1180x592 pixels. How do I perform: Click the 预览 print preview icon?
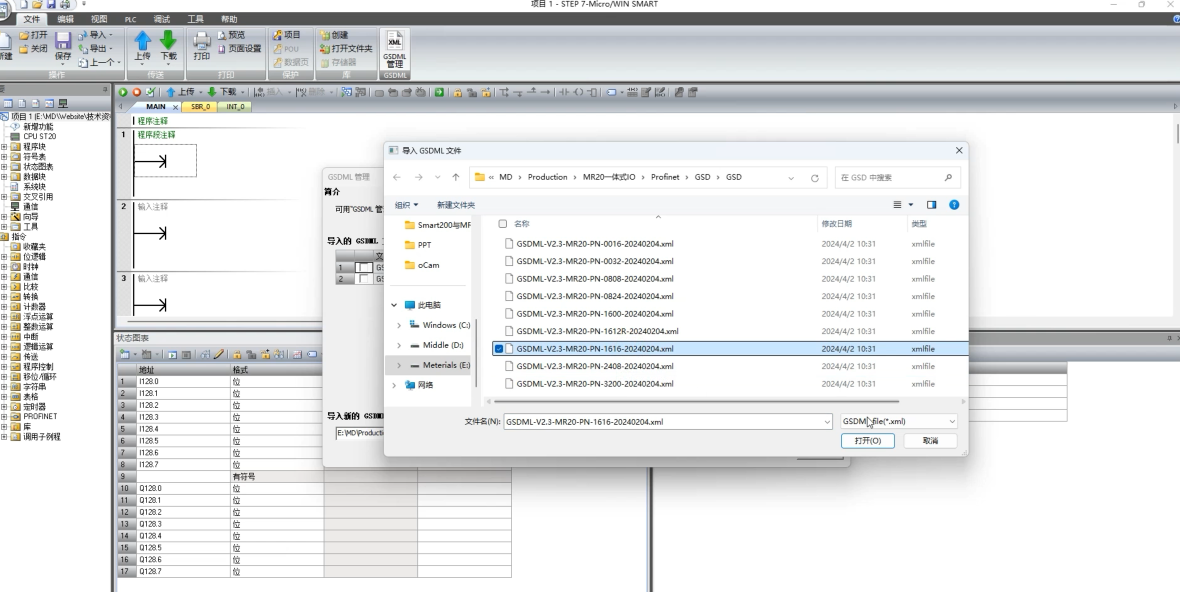coord(231,35)
